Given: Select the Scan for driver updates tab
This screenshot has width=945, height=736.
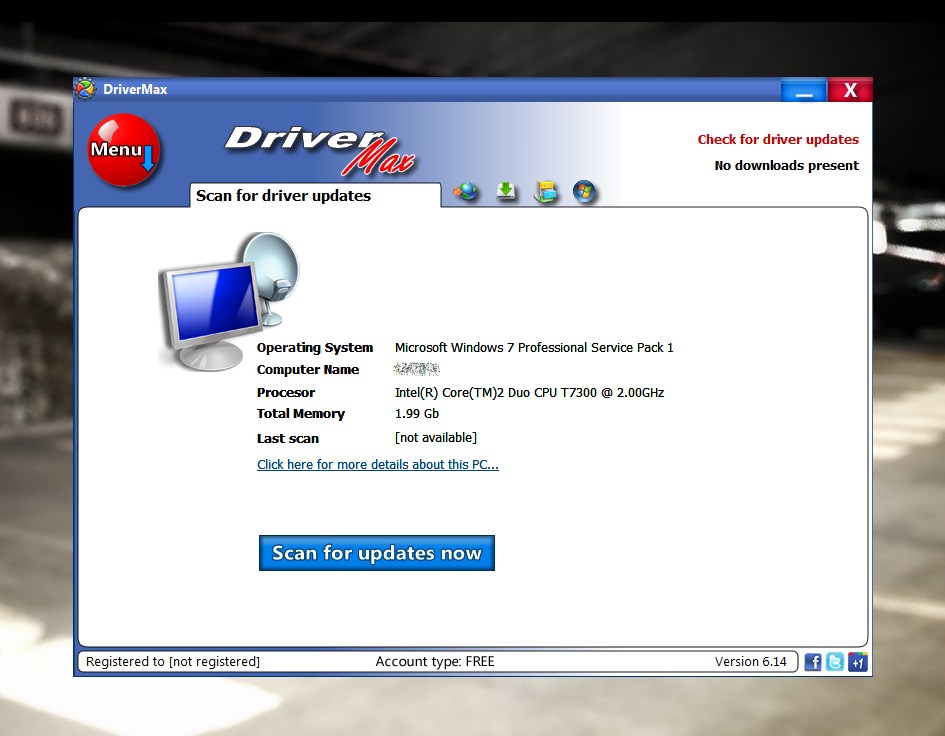Looking at the screenshot, I should click(x=315, y=195).
